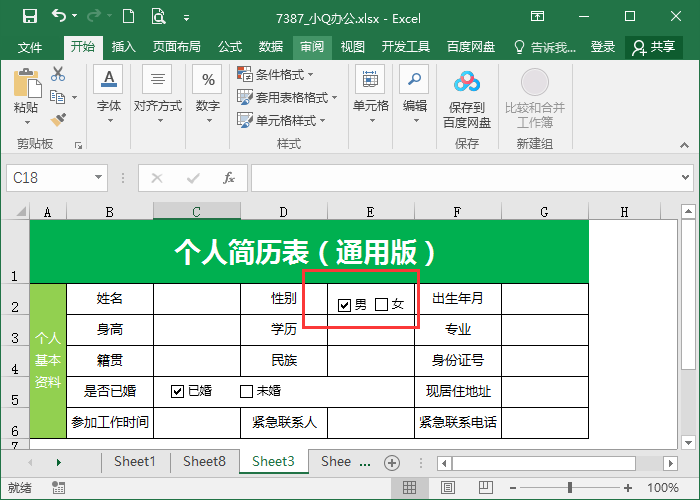Click inside the formula bar input
This screenshot has height=500, width=700.
[x=464, y=178]
